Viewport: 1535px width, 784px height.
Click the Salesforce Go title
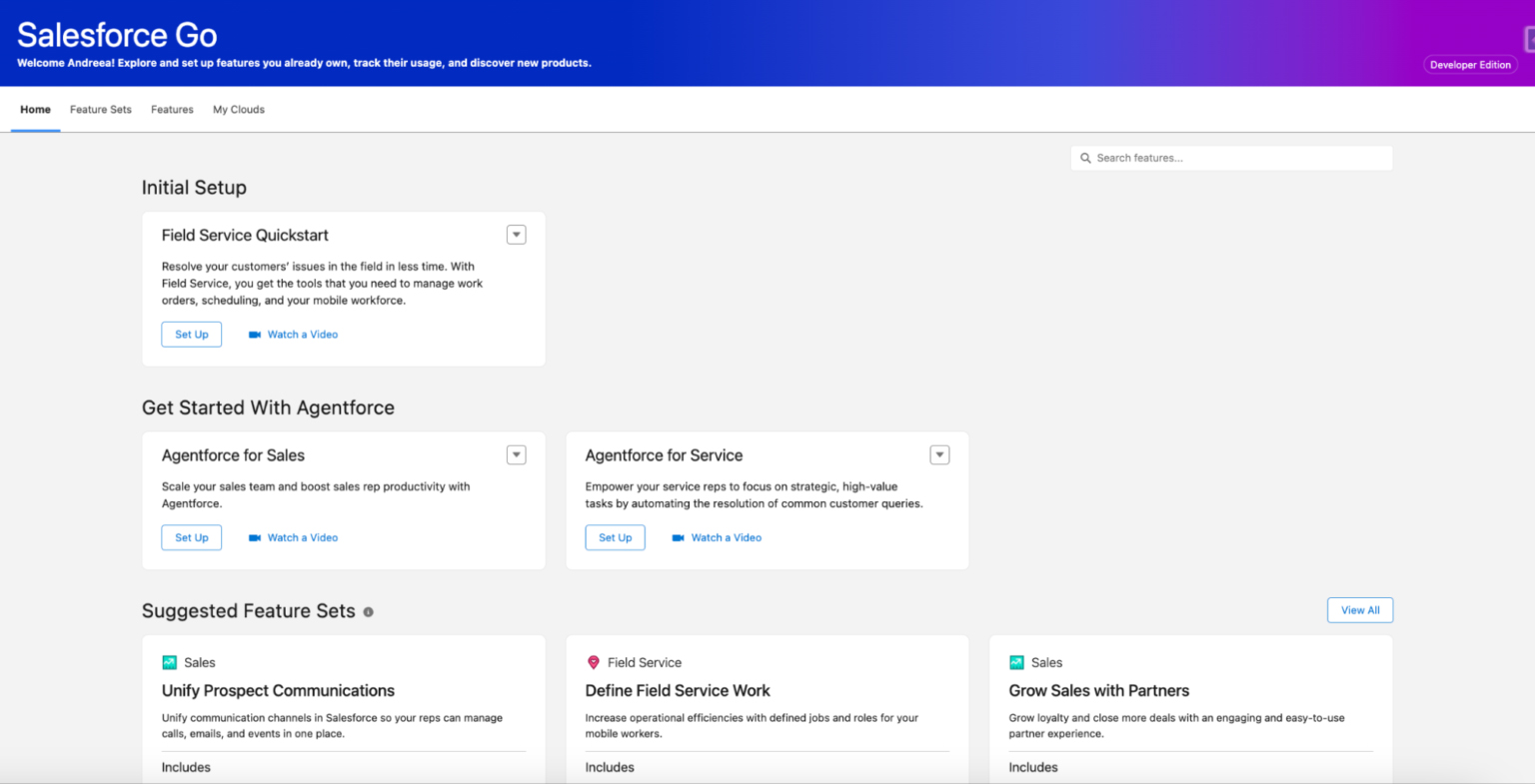(117, 35)
